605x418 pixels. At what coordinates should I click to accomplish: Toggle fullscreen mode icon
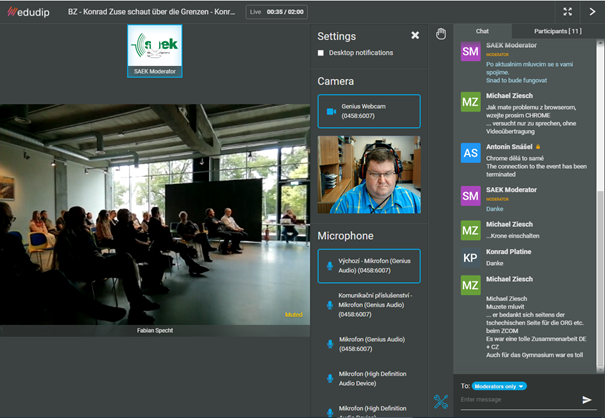568,12
